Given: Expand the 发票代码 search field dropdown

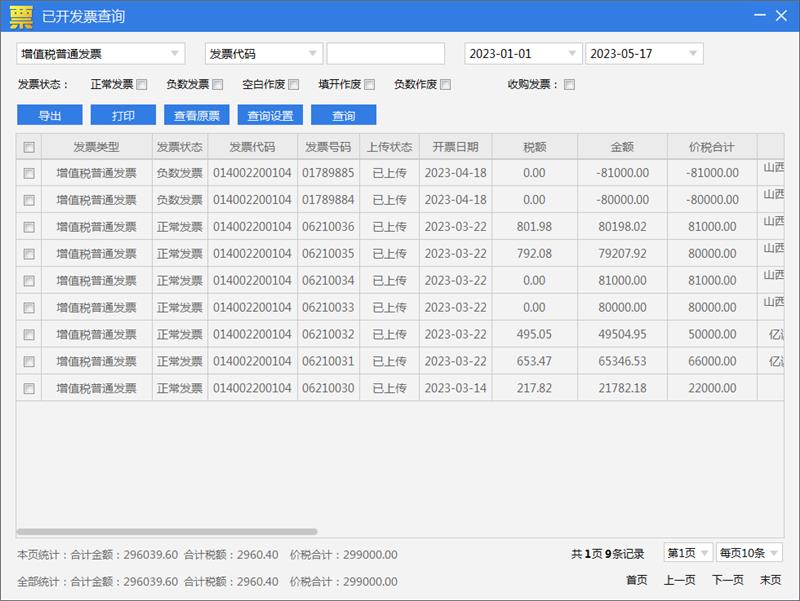Looking at the screenshot, I should [314, 54].
